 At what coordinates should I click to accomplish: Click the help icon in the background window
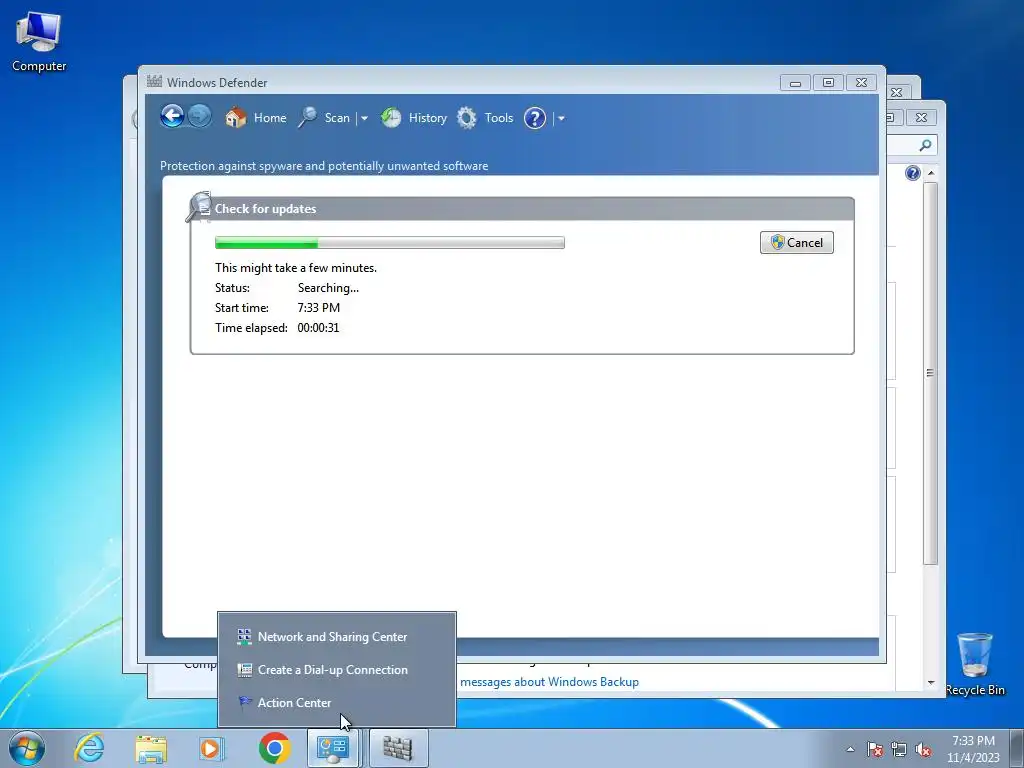912,173
